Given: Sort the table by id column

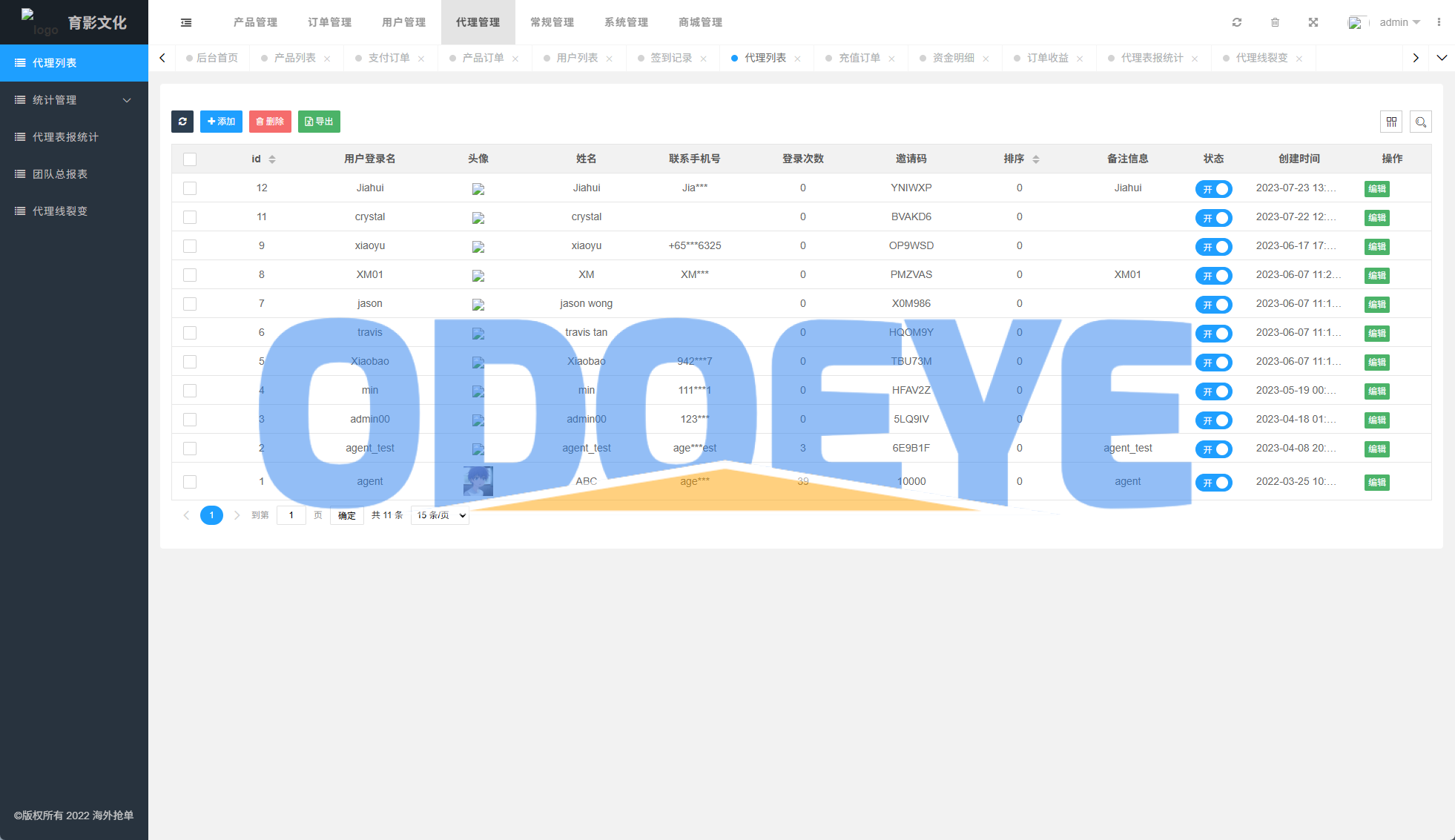Looking at the screenshot, I should [x=272, y=159].
